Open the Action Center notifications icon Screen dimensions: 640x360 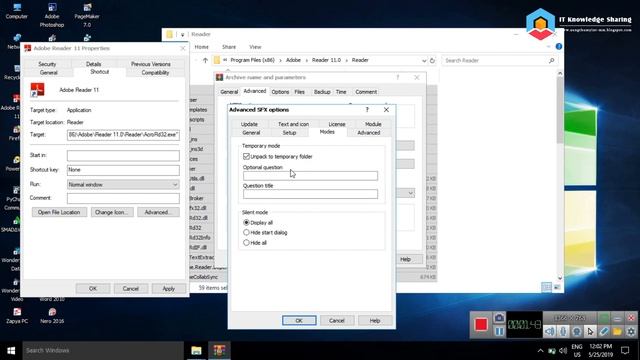click(x=625, y=350)
